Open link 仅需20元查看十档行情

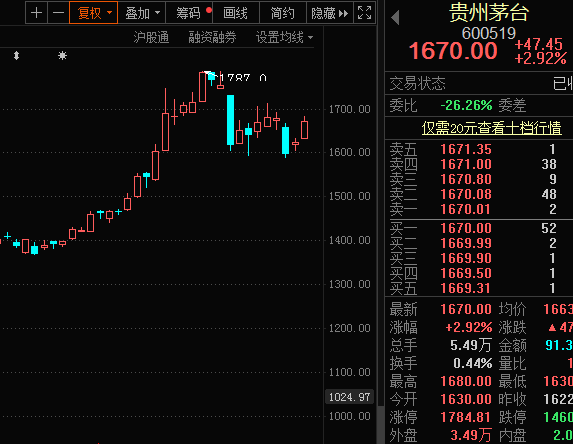[492, 128]
